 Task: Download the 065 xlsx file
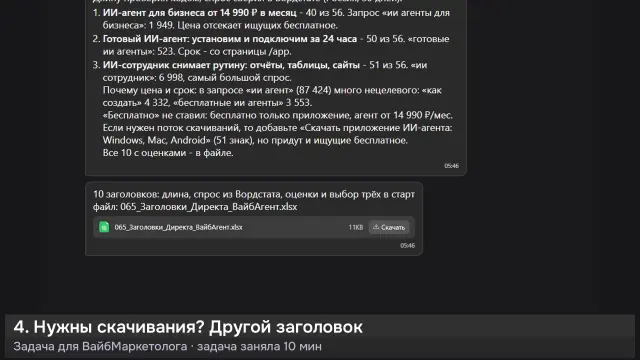tap(389, 227)
